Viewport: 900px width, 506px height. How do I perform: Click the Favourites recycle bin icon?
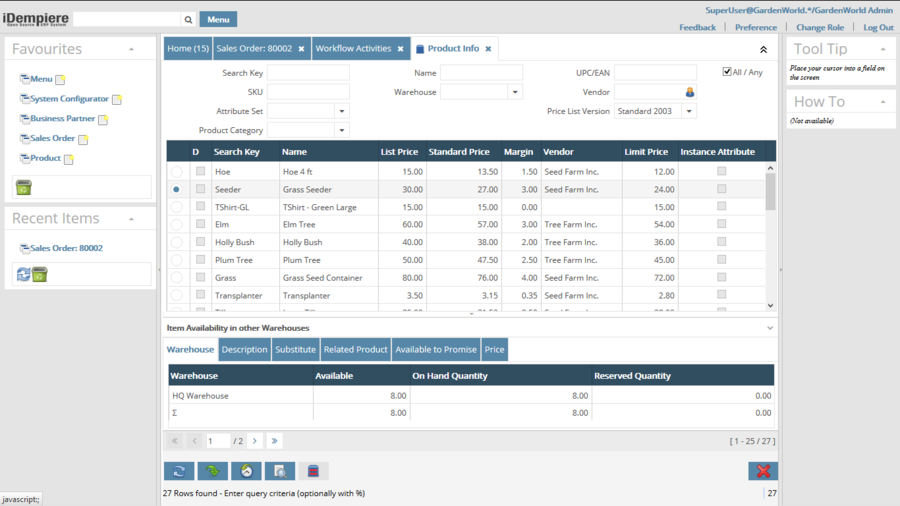(x=24, y=187)
